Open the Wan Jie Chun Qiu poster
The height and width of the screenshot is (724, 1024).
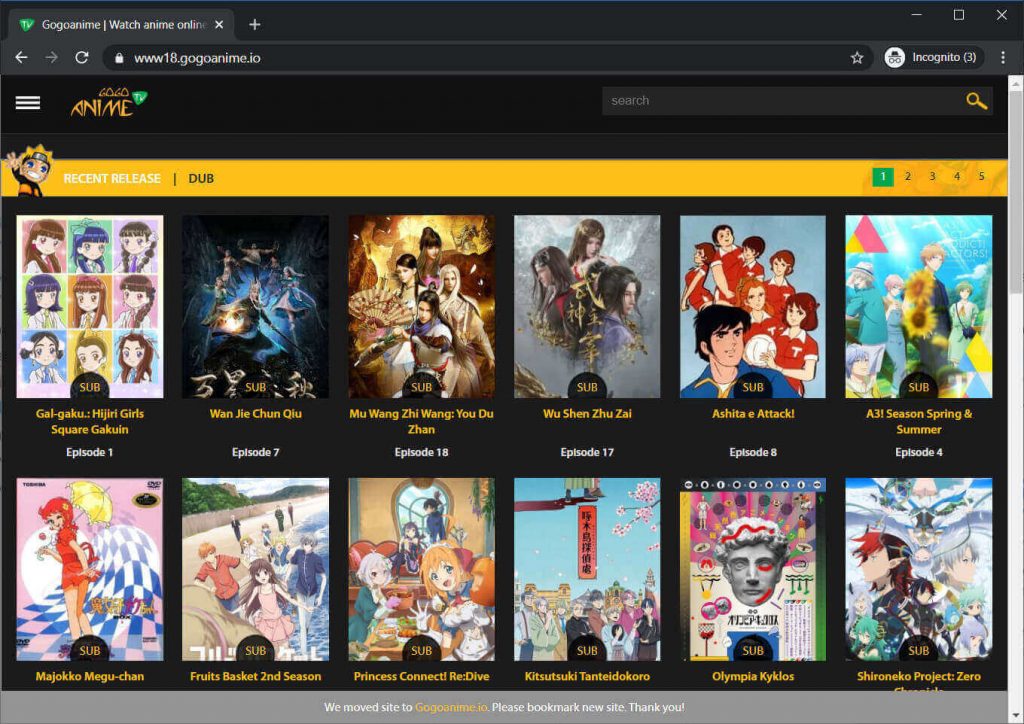[255, 306]
